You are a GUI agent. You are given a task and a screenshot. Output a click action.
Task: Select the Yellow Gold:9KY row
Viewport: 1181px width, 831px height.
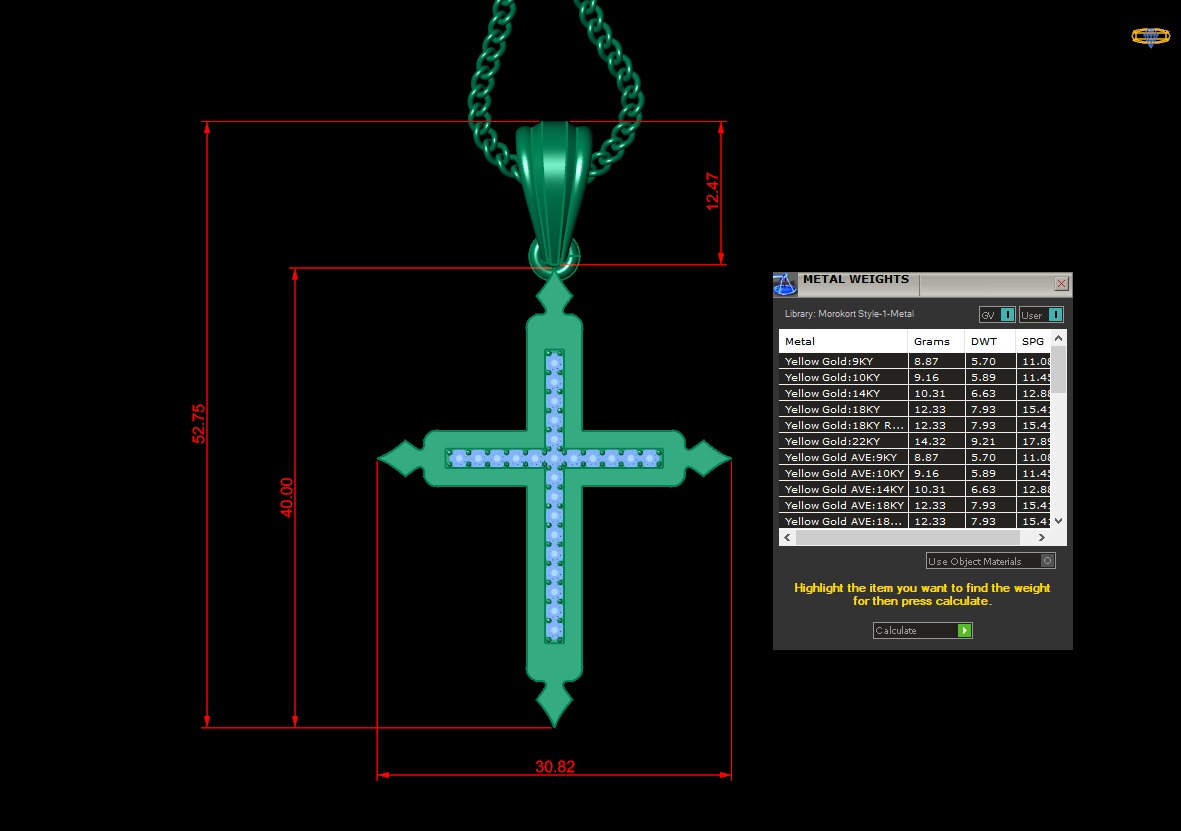pos(914,361)
